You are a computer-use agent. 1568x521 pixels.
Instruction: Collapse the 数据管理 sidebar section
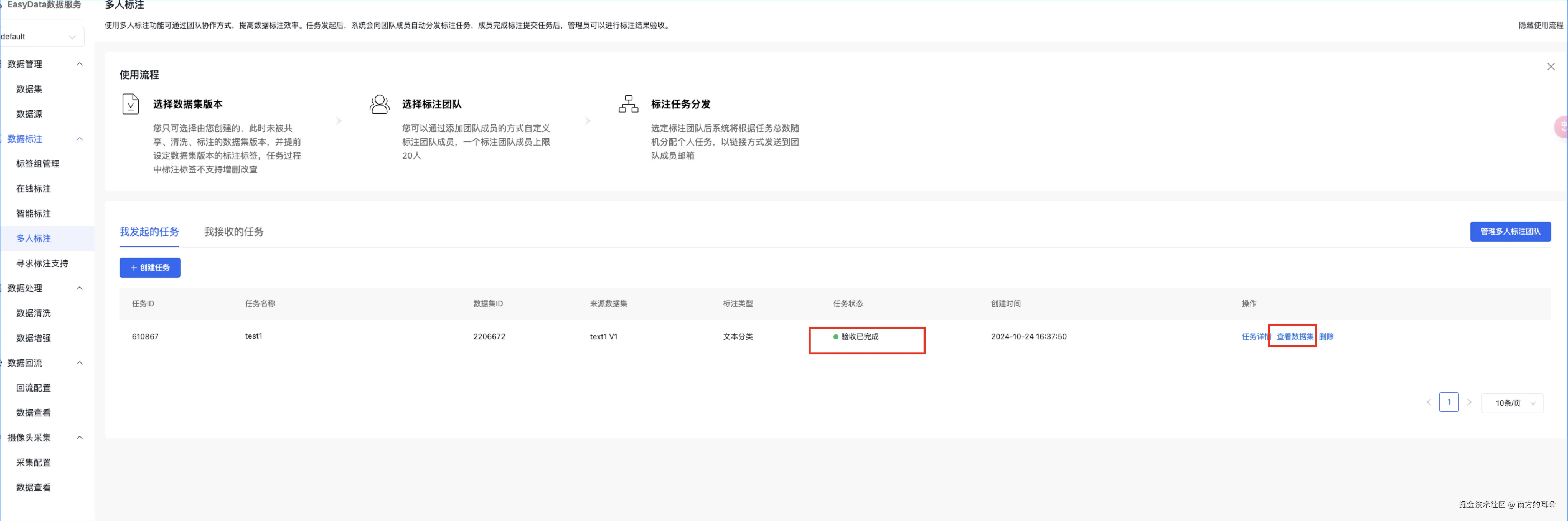(79, 64)
